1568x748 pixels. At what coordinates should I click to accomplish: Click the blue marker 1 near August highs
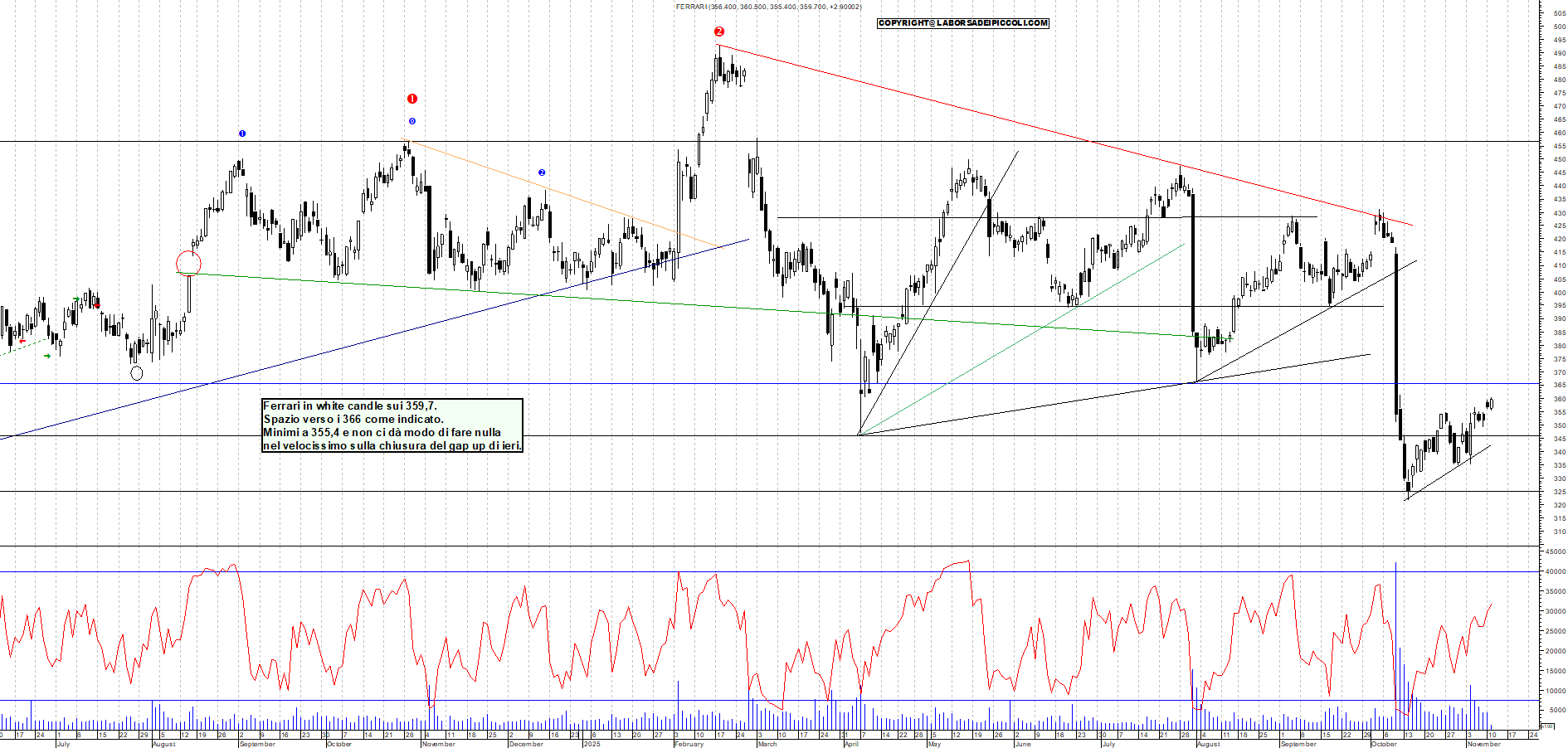point(241,133)
